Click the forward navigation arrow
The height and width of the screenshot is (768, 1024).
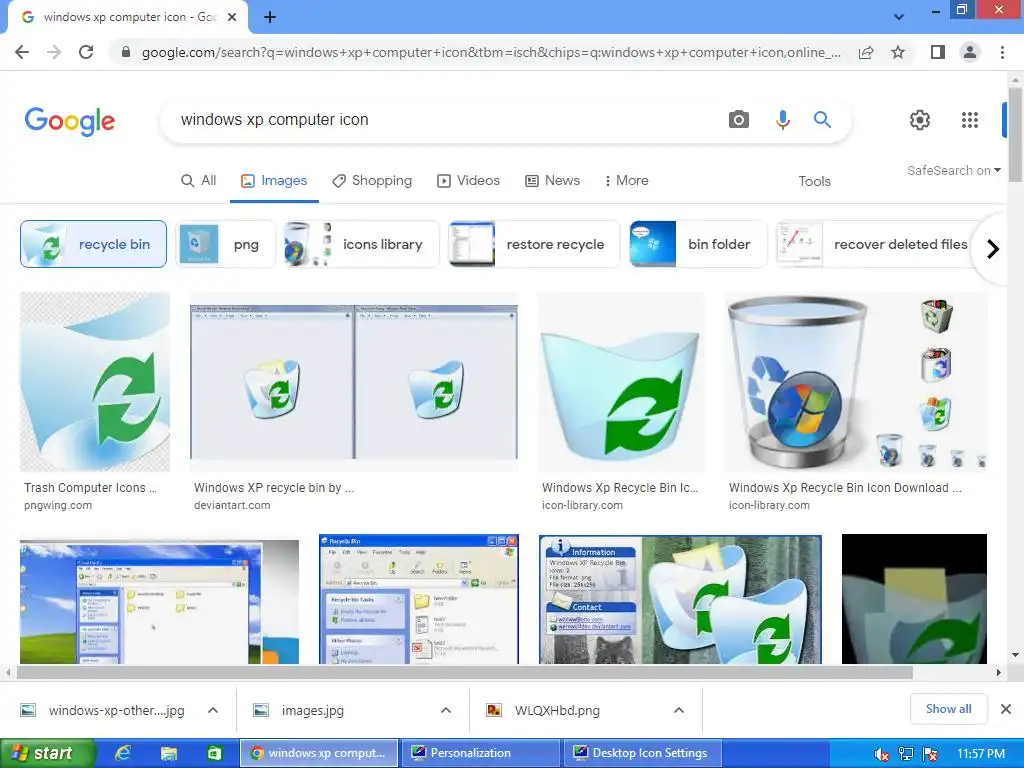pos(54,52)
